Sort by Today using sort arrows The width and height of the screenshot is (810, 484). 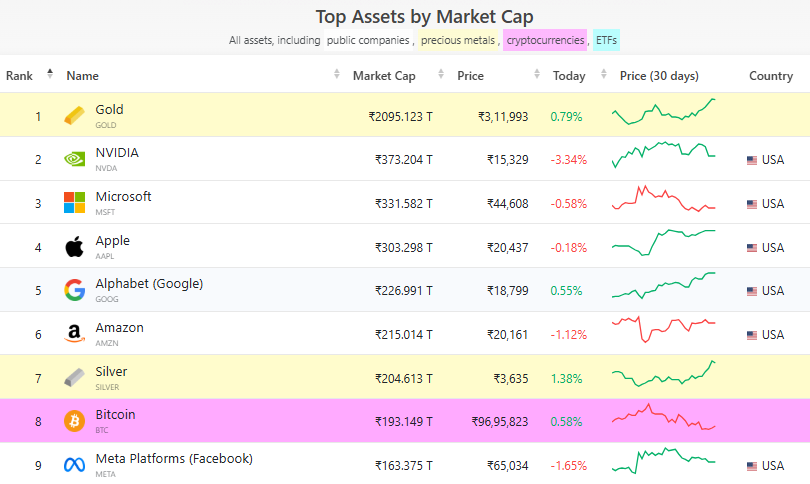coord(603,74)
